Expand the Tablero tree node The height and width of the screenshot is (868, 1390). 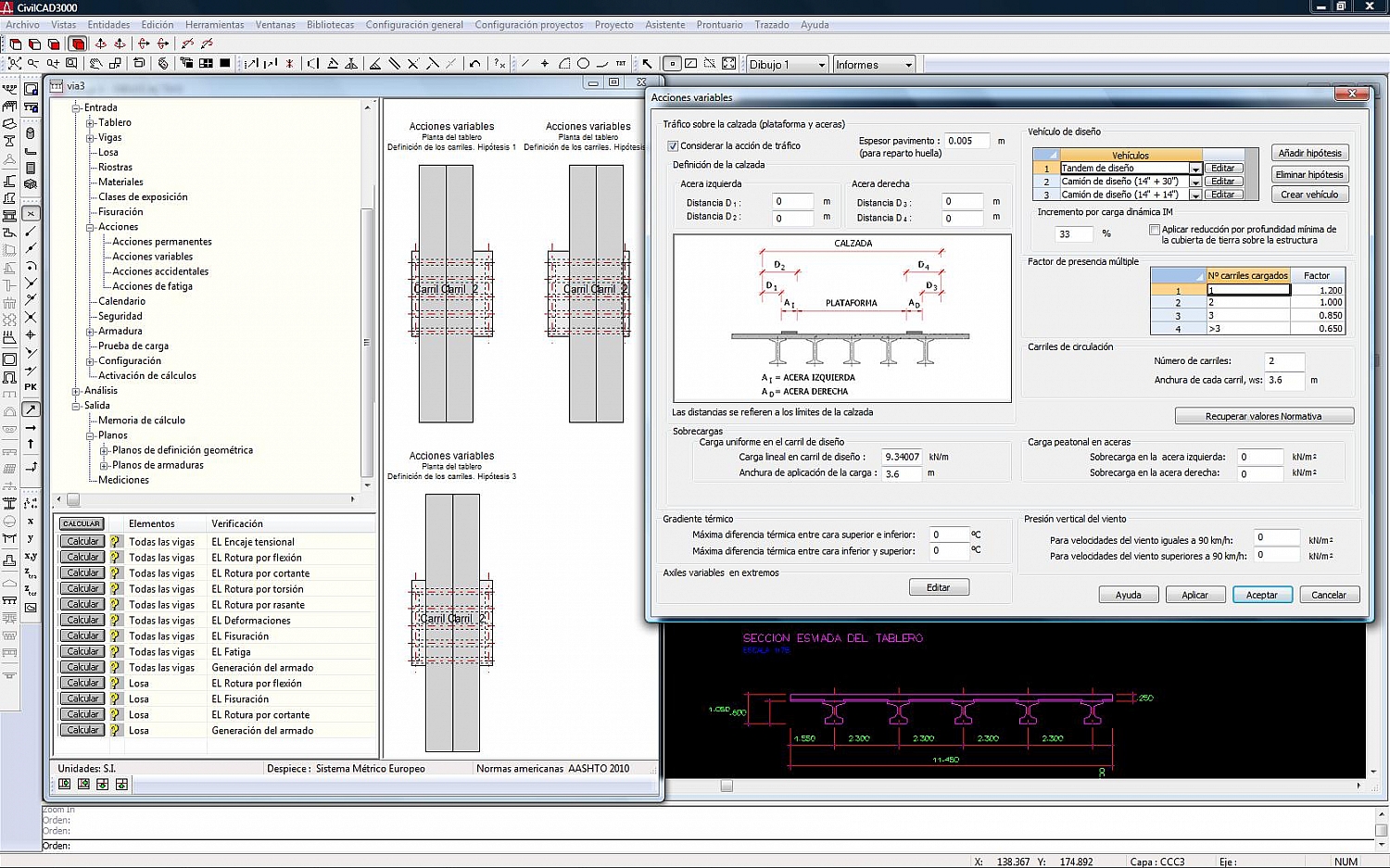click(x=91, y=122)
